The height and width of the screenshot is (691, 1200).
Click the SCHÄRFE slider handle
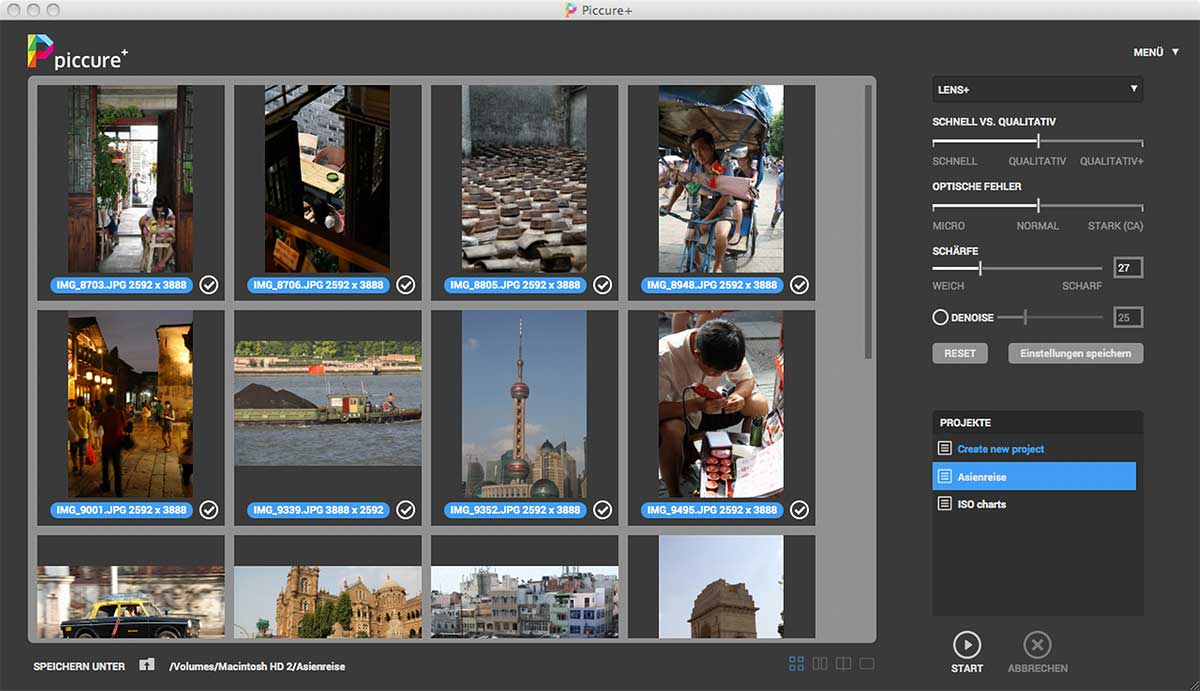980,268
